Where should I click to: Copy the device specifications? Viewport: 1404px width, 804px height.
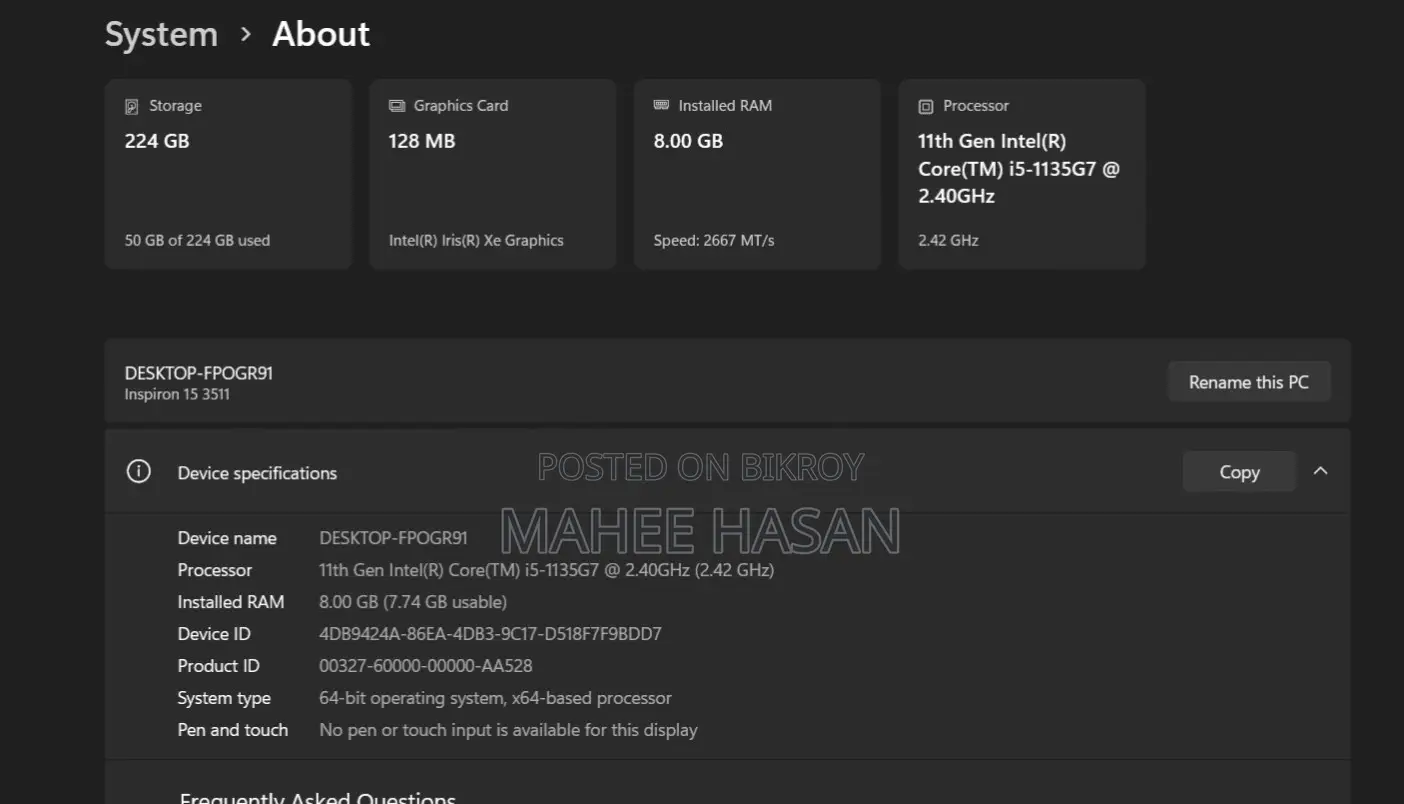pos(1239,472)
